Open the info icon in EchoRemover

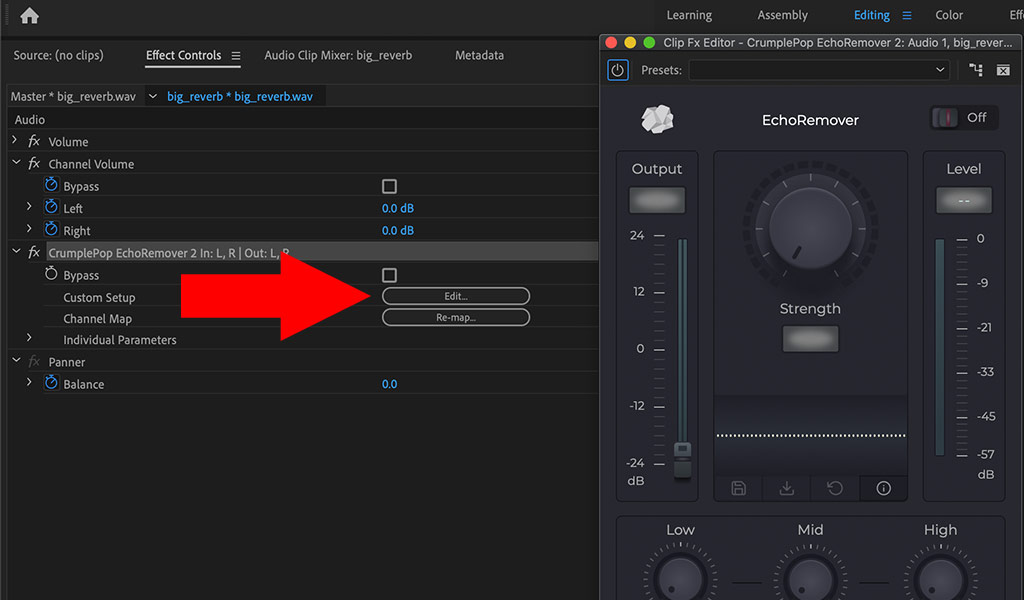[x=884, y=488]
